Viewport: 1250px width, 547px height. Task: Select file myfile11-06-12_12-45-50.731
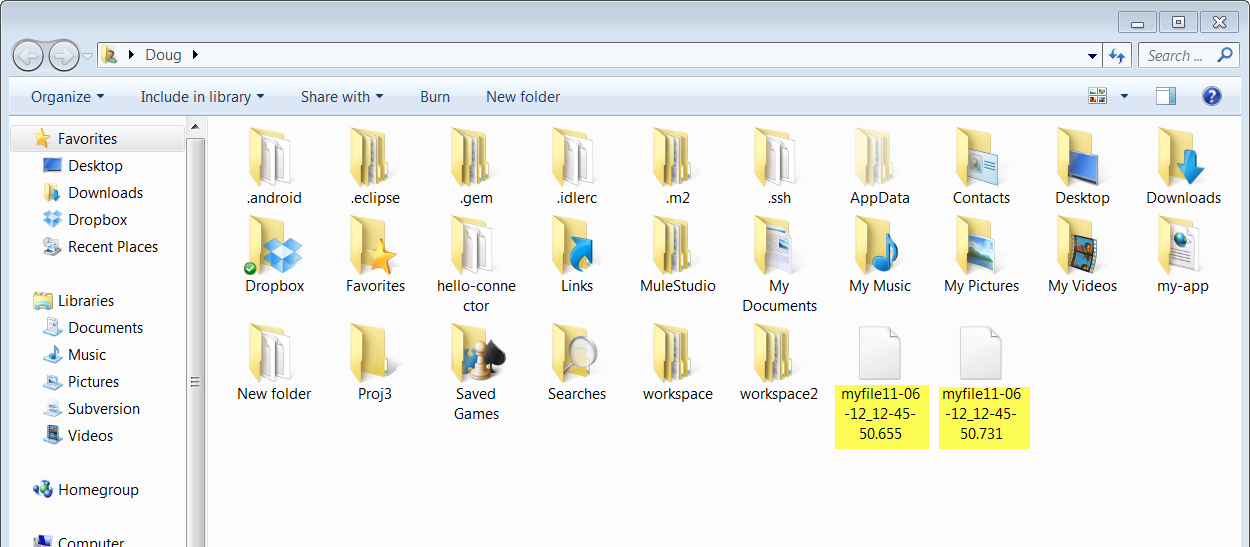(x=982, y=386)
